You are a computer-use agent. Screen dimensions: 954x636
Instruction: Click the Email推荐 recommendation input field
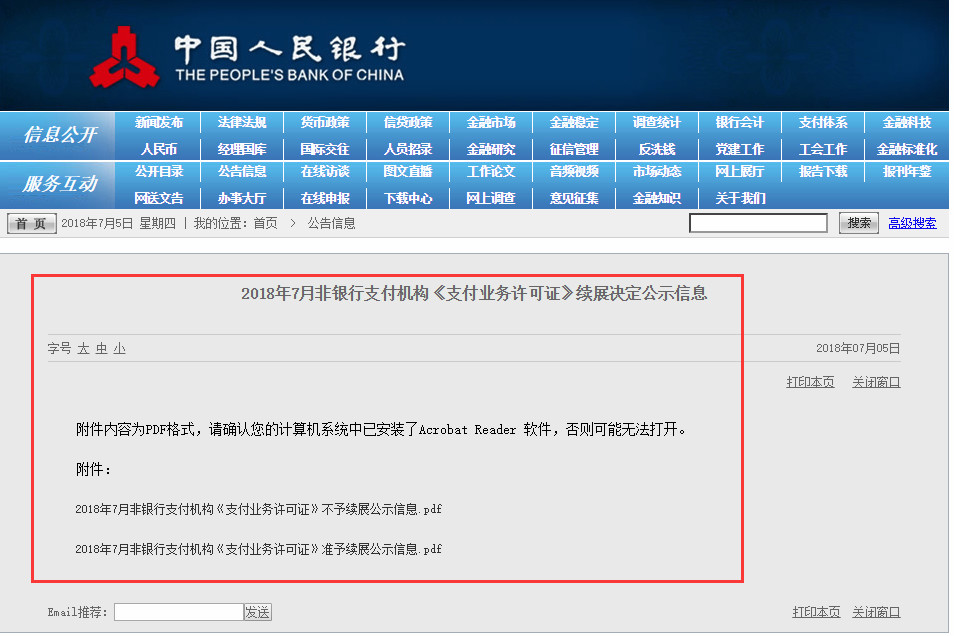coord(176,611)
